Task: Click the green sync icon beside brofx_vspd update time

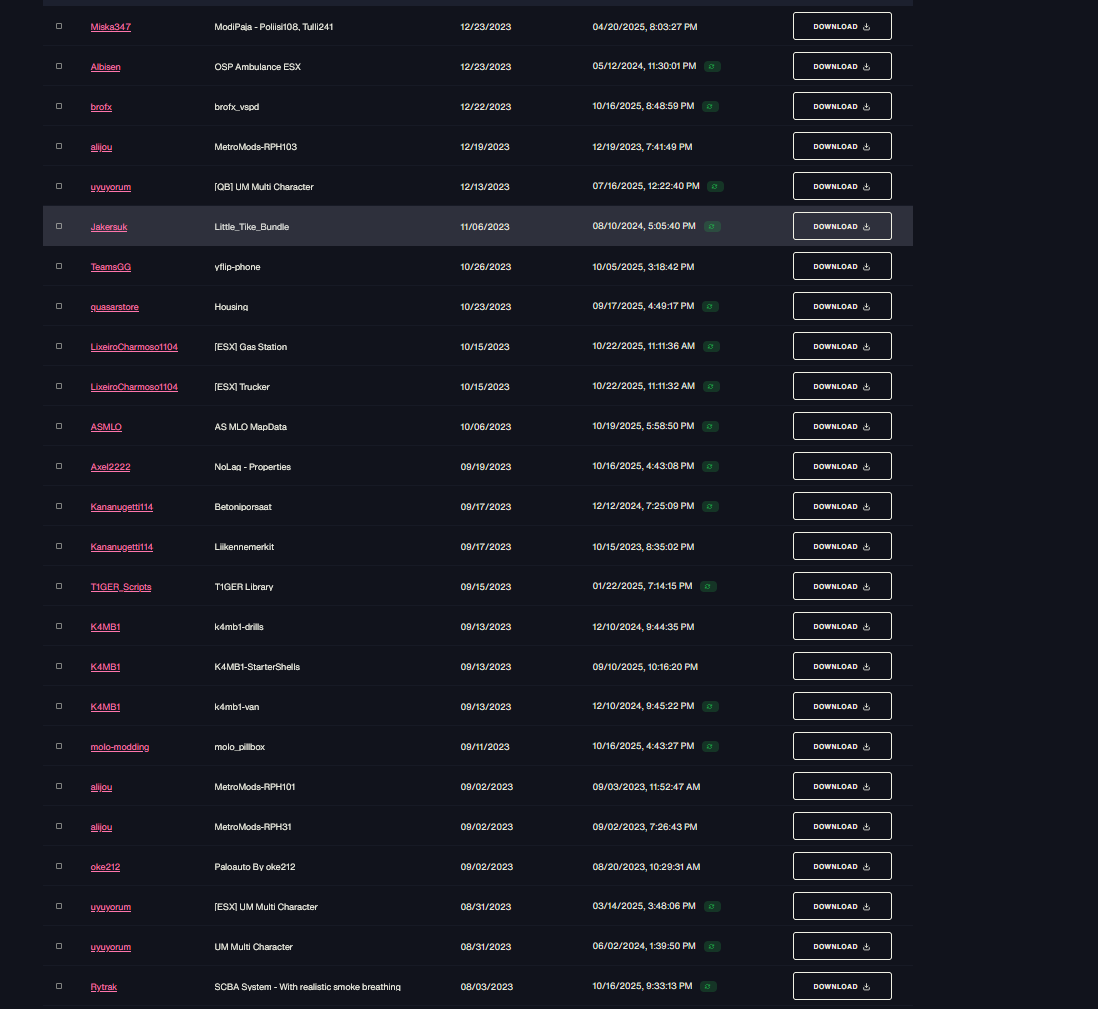Action: pyautogui.click(x=710, y=106)
